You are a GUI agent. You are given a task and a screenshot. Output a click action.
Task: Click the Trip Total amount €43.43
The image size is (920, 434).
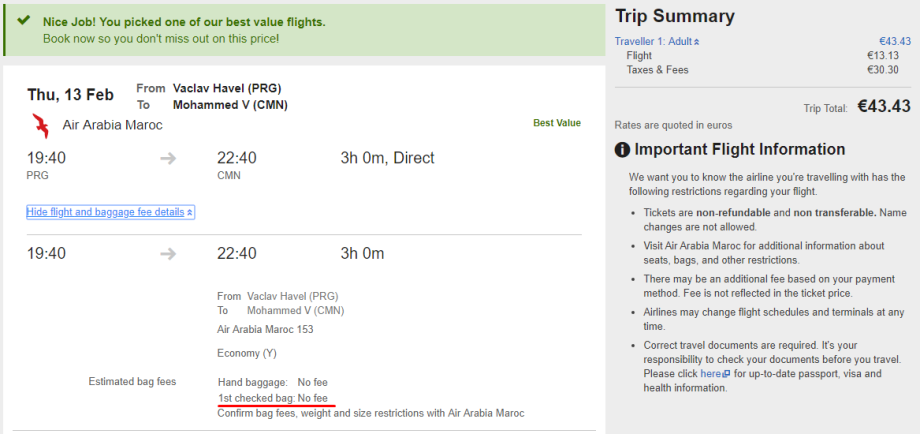(884, 106)
